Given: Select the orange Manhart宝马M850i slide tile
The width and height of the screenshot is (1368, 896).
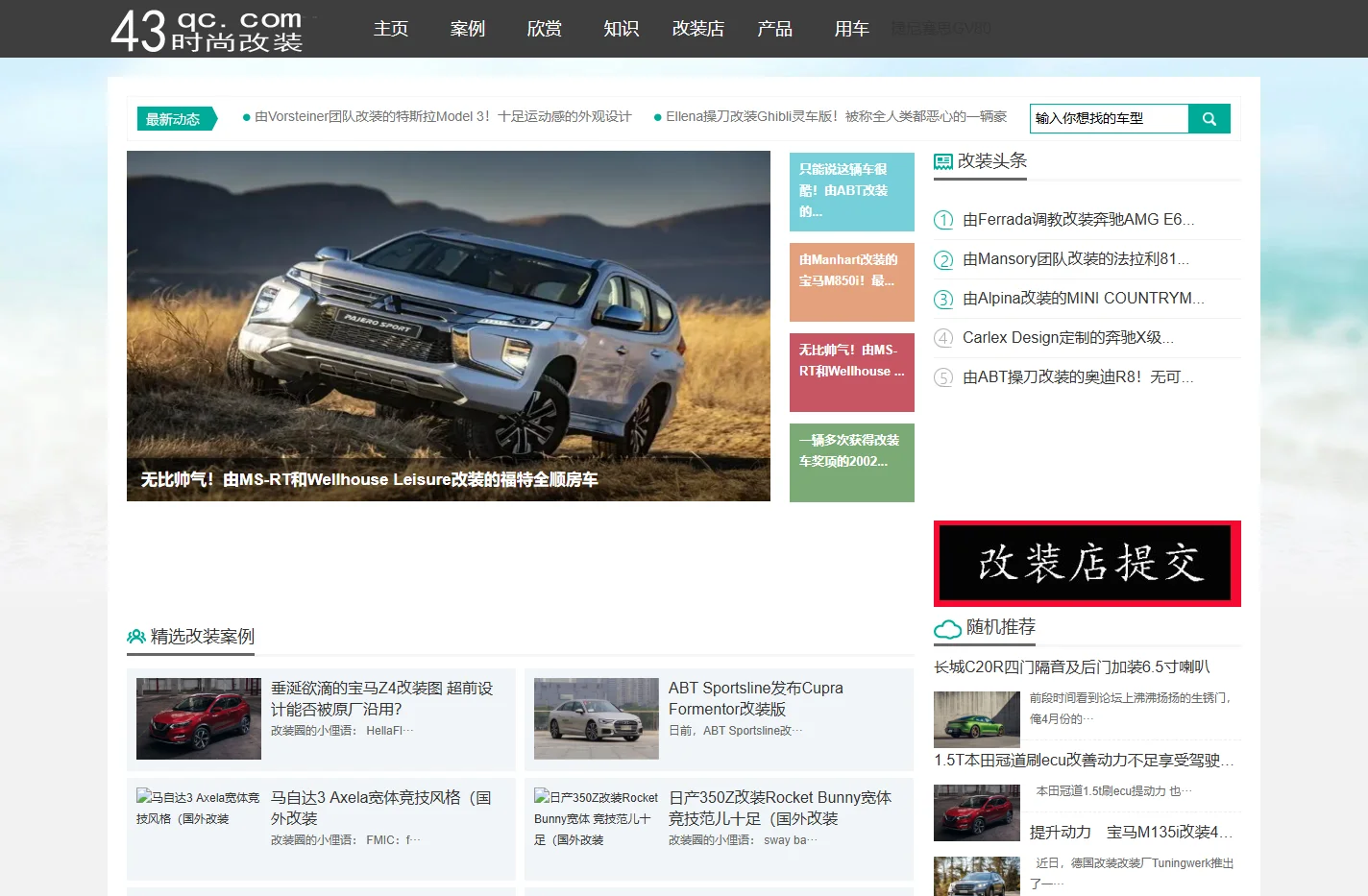Looking at the screenshot, I should [x=852, y=281].
